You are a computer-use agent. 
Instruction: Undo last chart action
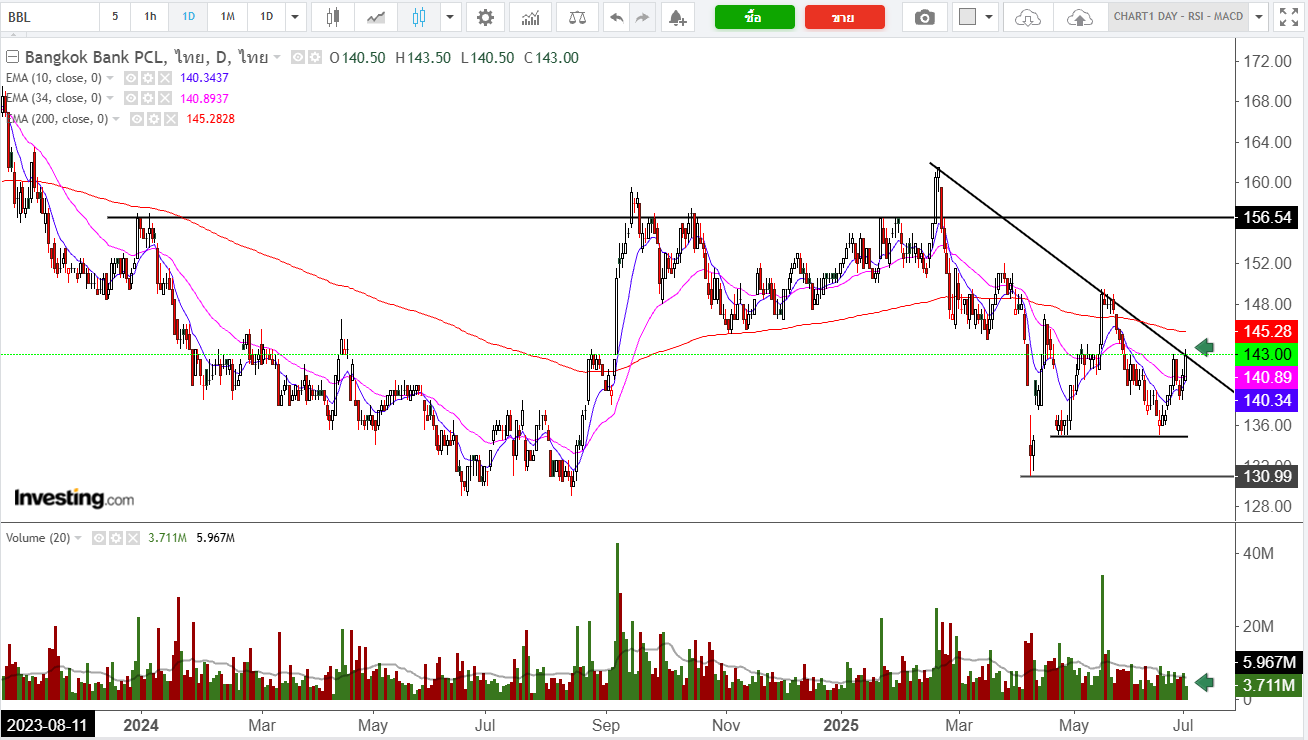tap(616, 17)
